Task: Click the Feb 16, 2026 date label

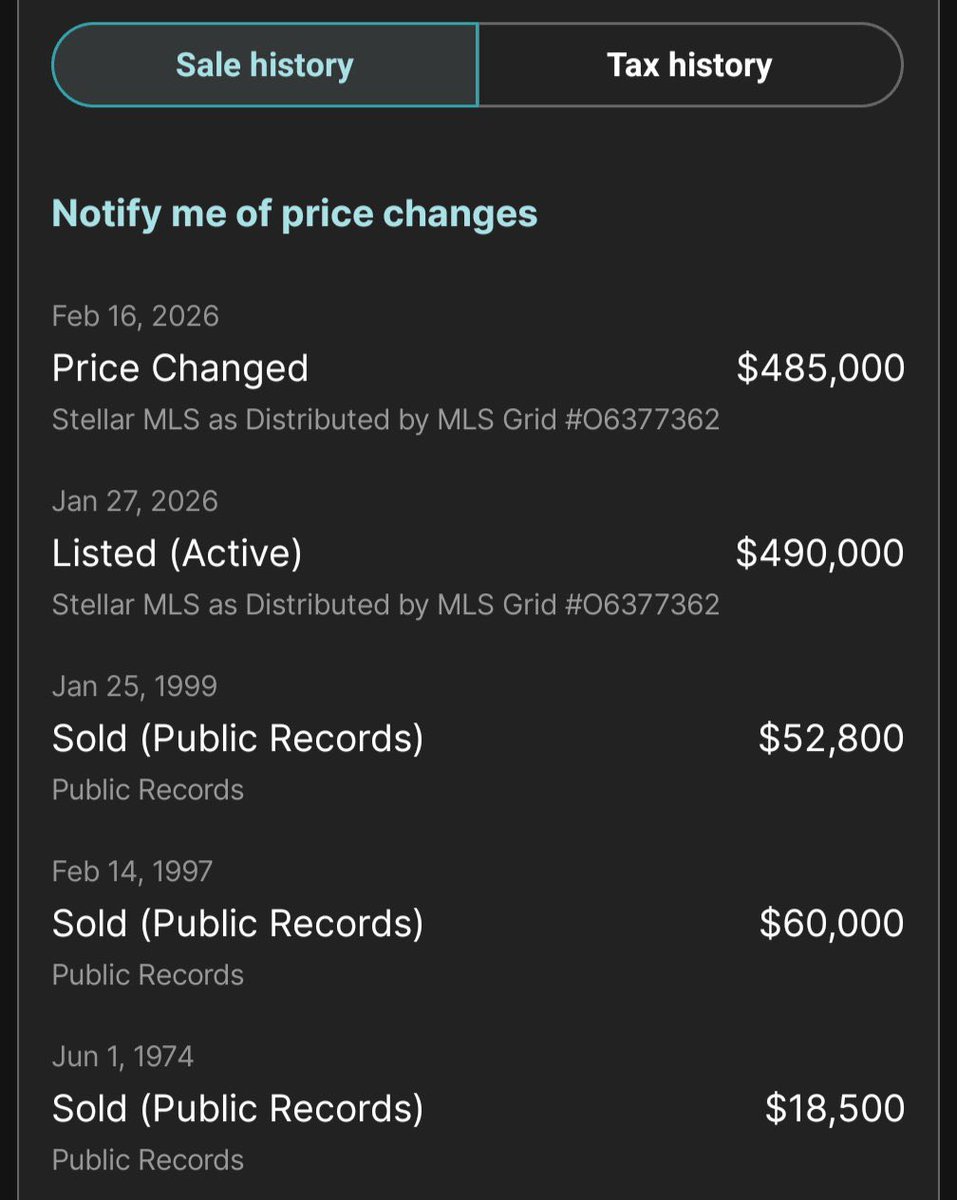Action: pos(135,316)
